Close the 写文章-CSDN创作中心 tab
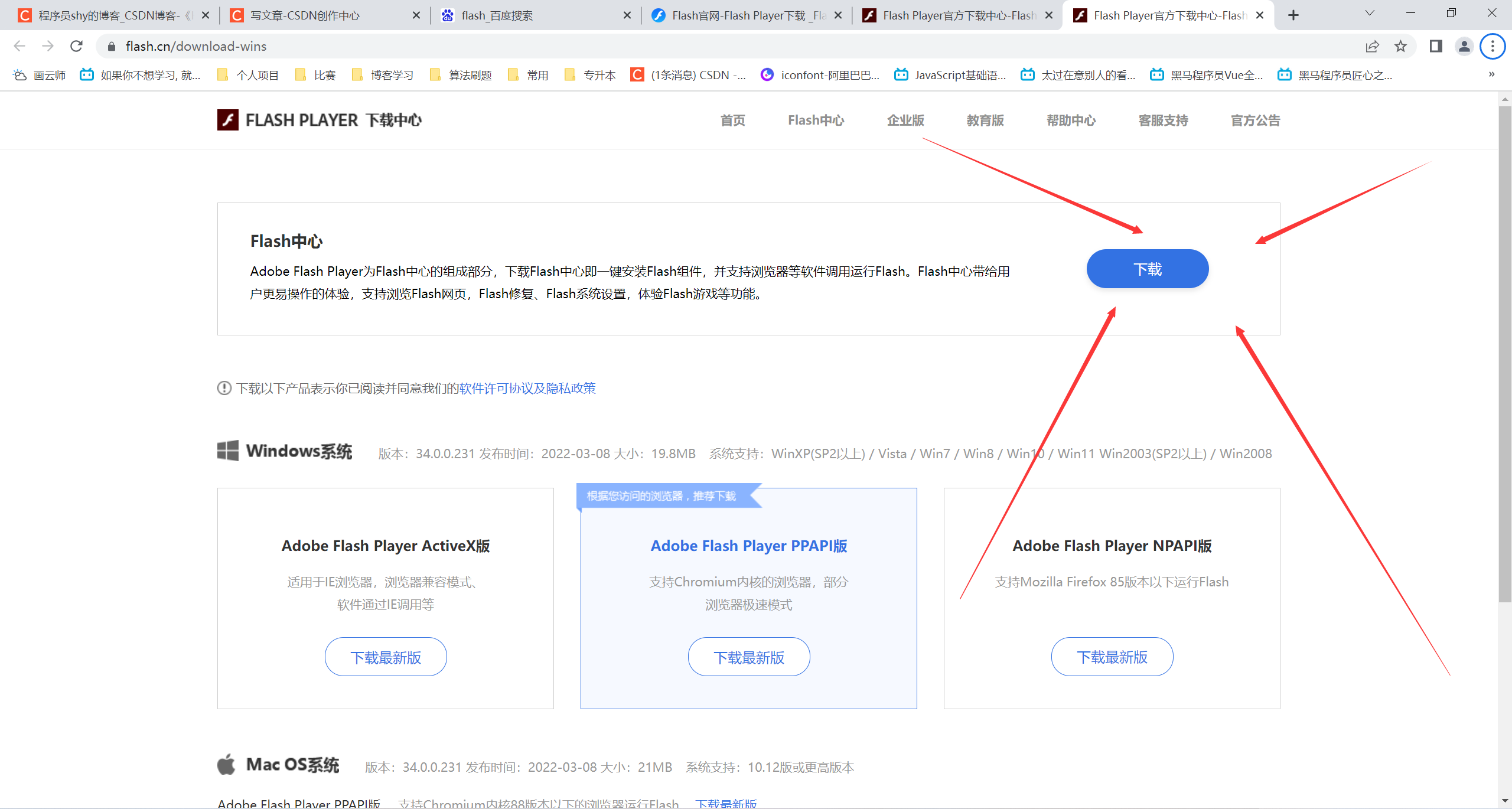 tap(416, 15)
